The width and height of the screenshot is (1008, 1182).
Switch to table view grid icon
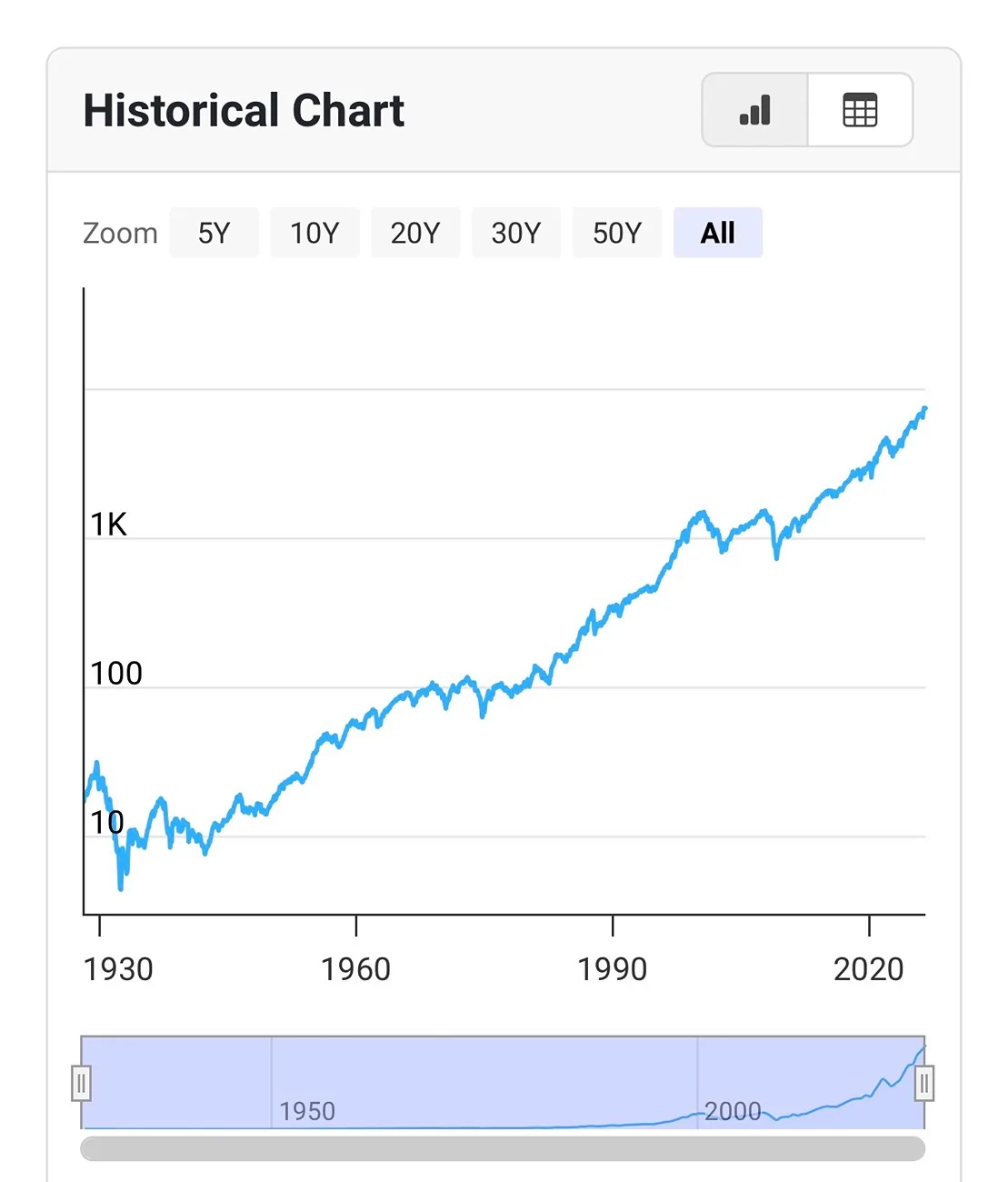coord(860,110)
